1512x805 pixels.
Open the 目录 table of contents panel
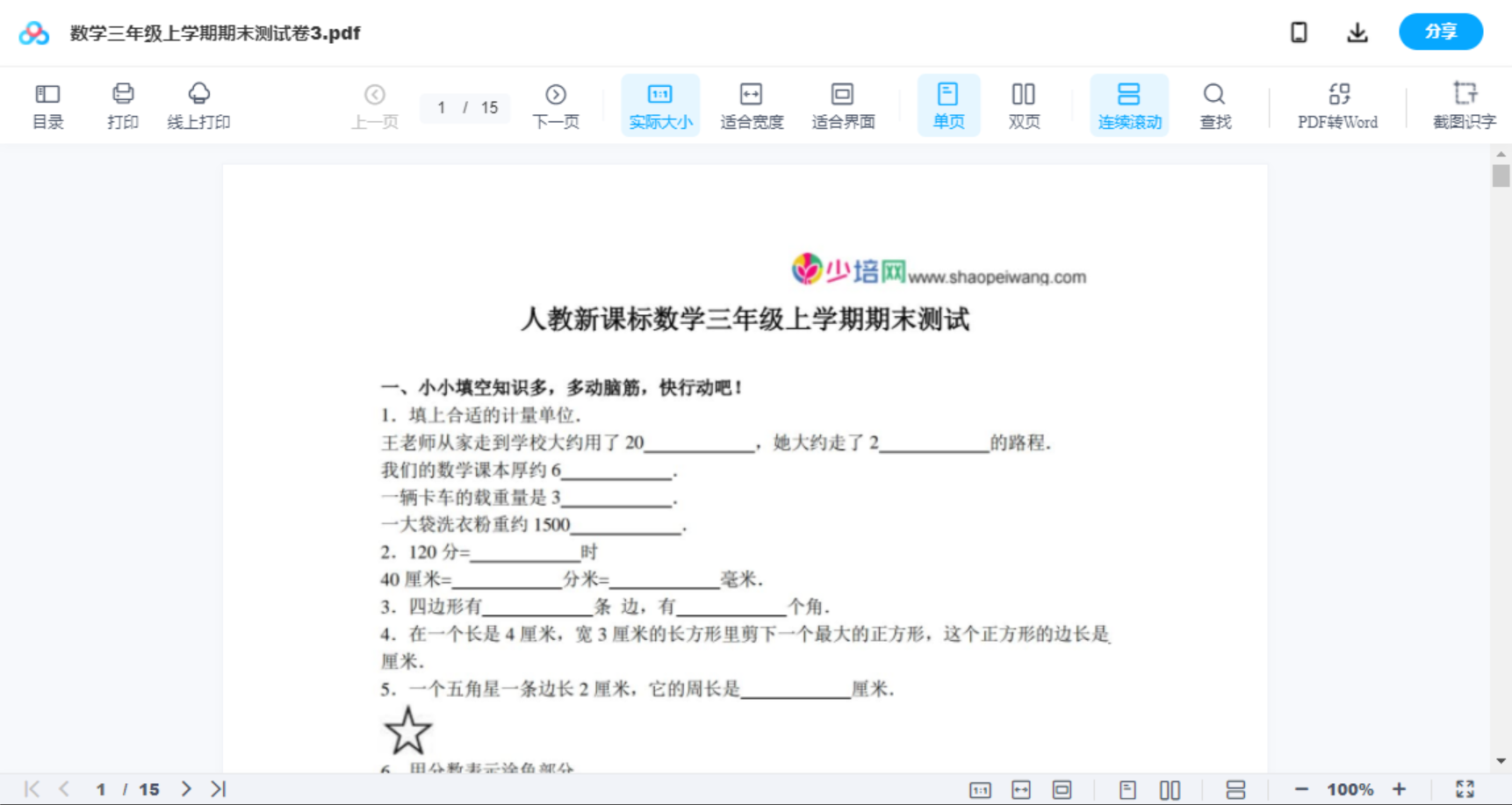[x=47, y=104]
